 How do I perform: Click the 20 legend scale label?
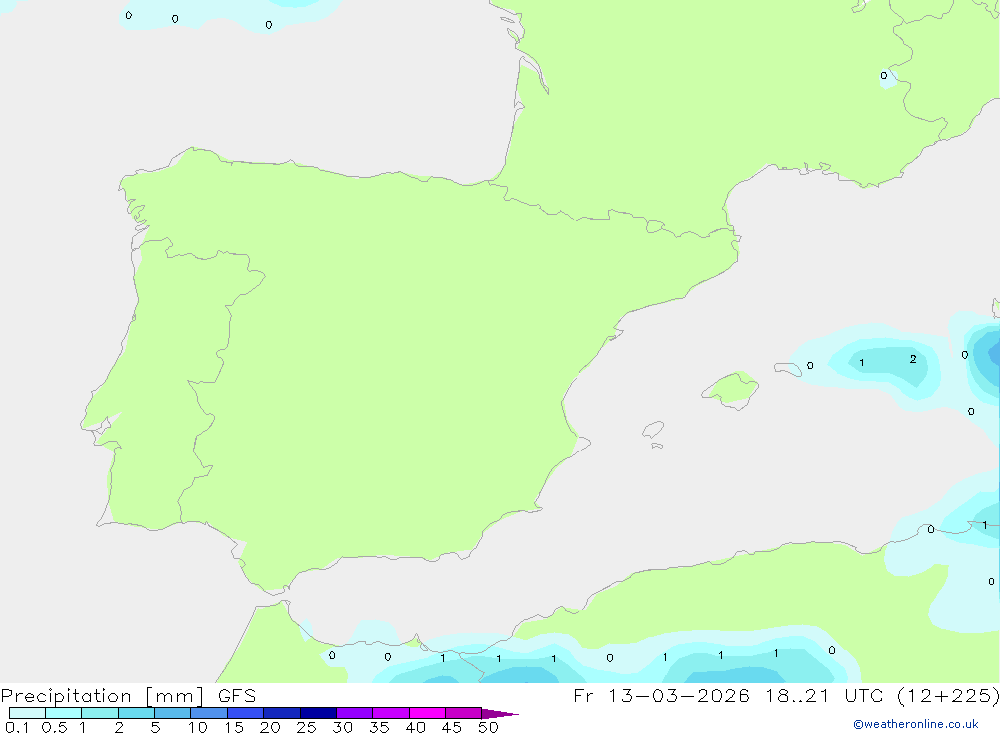tap(270, 727)
